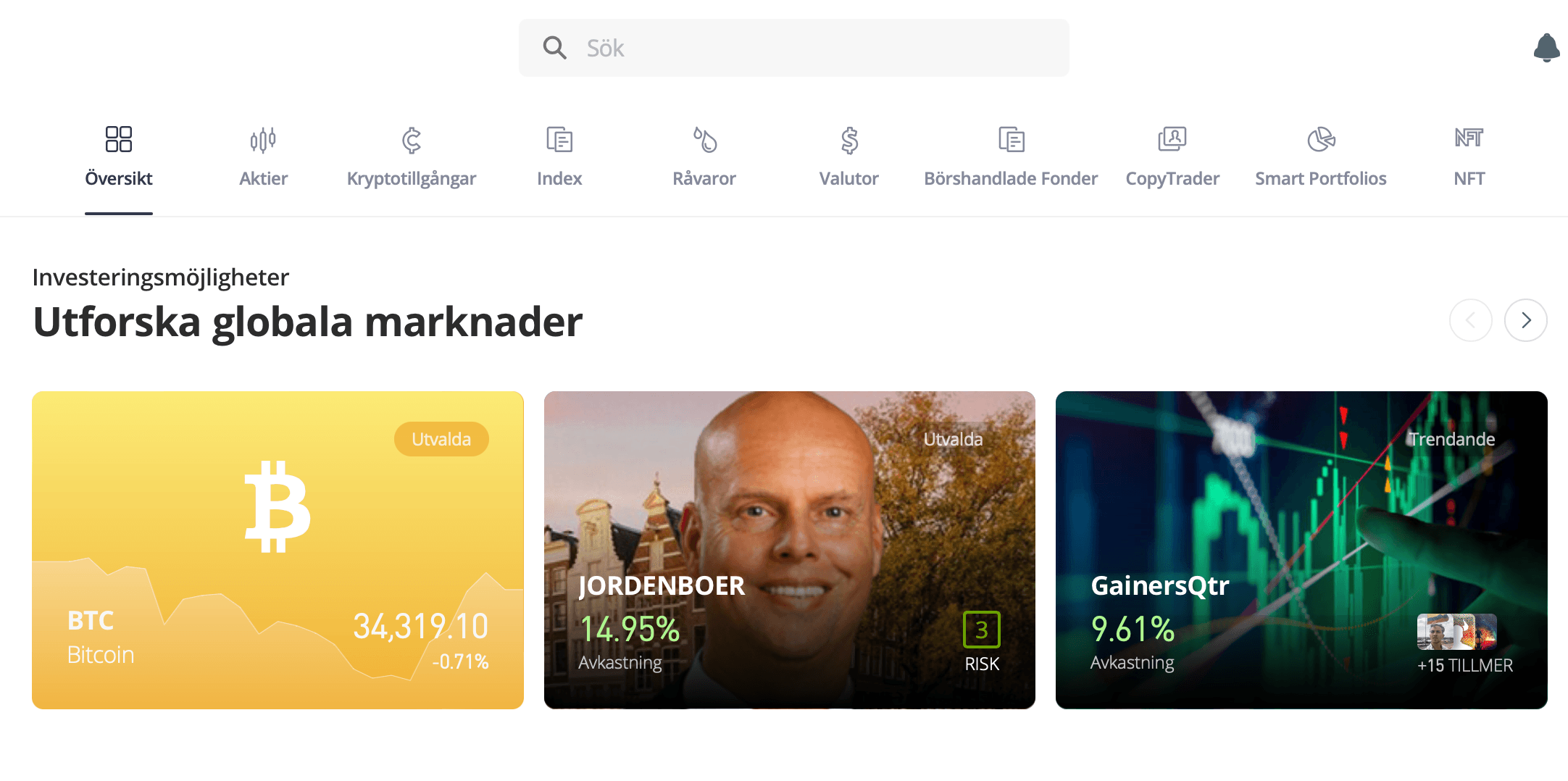
Task: Open the Smart Portfolios pie chart icon
Action: coord(1321,140)
